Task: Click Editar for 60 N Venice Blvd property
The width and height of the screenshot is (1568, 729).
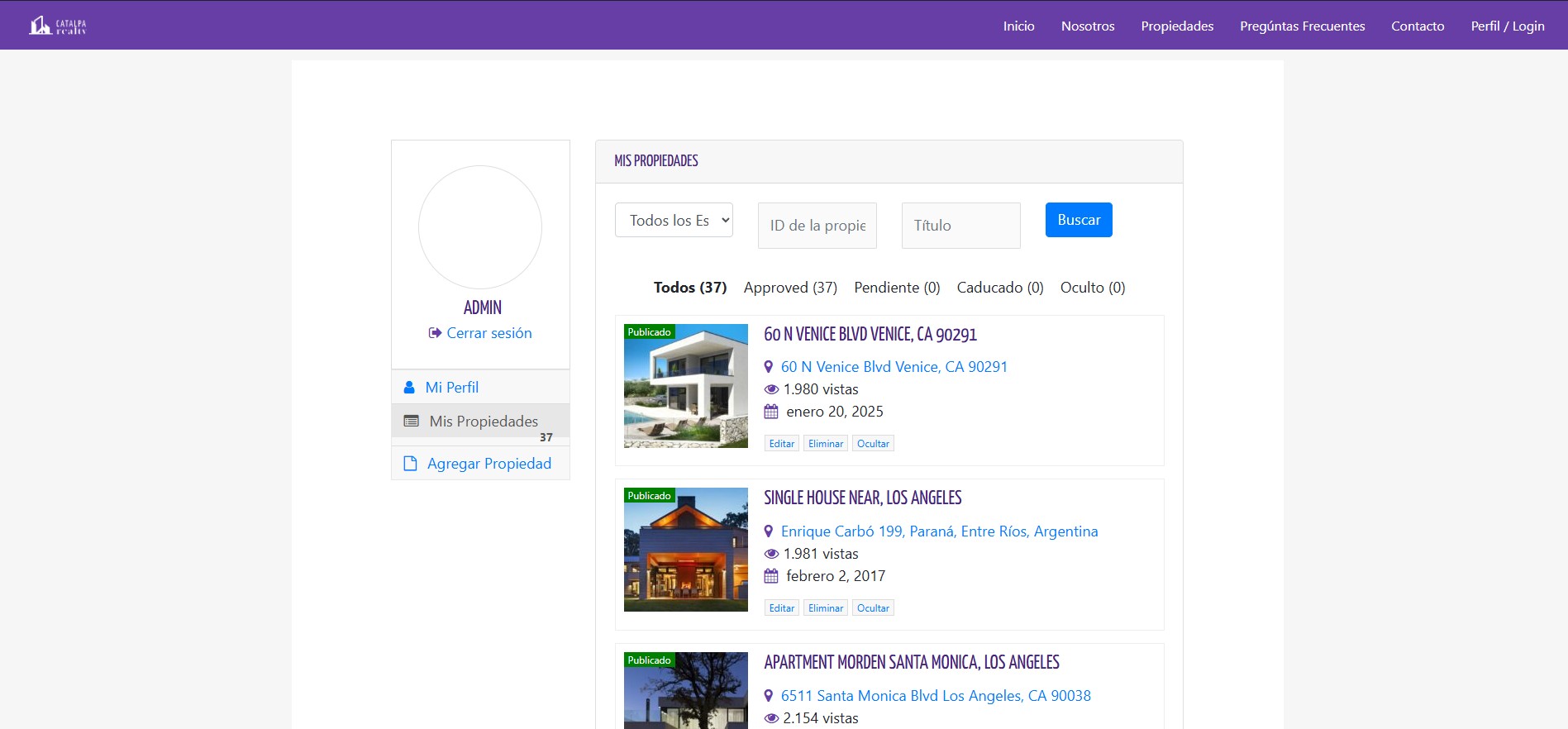Action: click(782, 444)
